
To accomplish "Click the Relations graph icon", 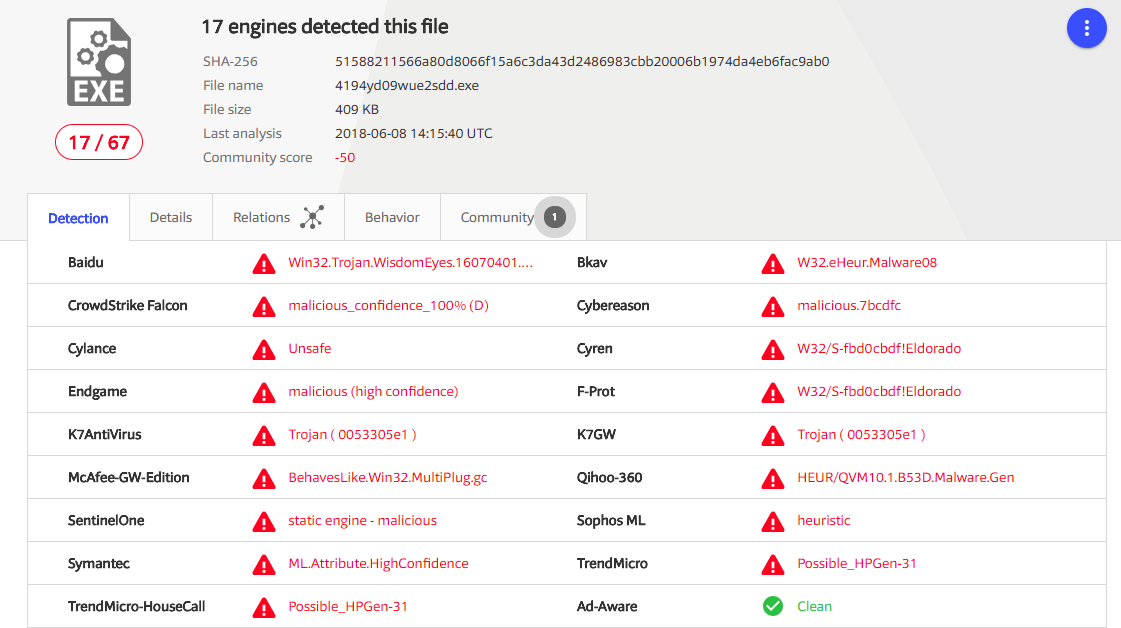I will coord(312,217).
